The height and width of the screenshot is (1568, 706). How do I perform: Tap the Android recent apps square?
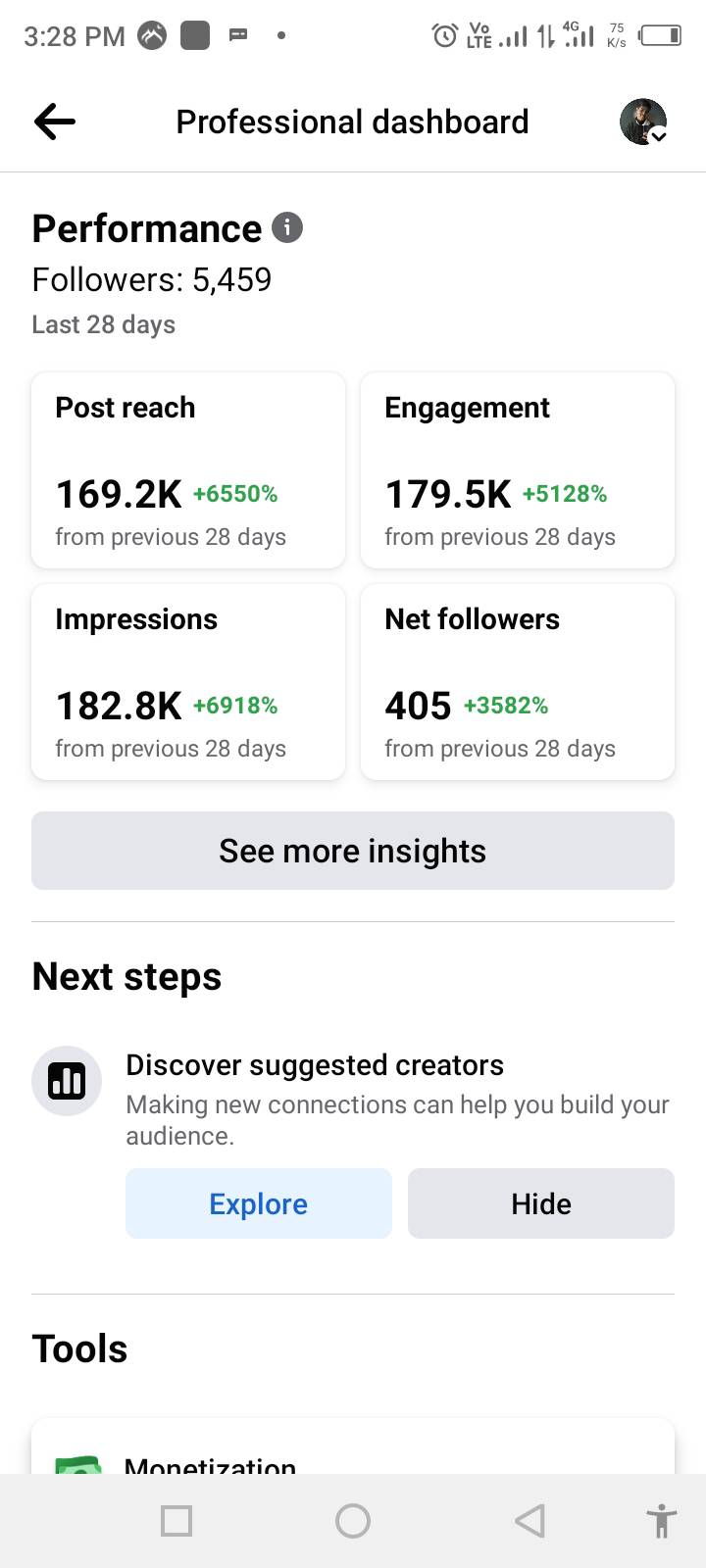(x=176, y=1521)
